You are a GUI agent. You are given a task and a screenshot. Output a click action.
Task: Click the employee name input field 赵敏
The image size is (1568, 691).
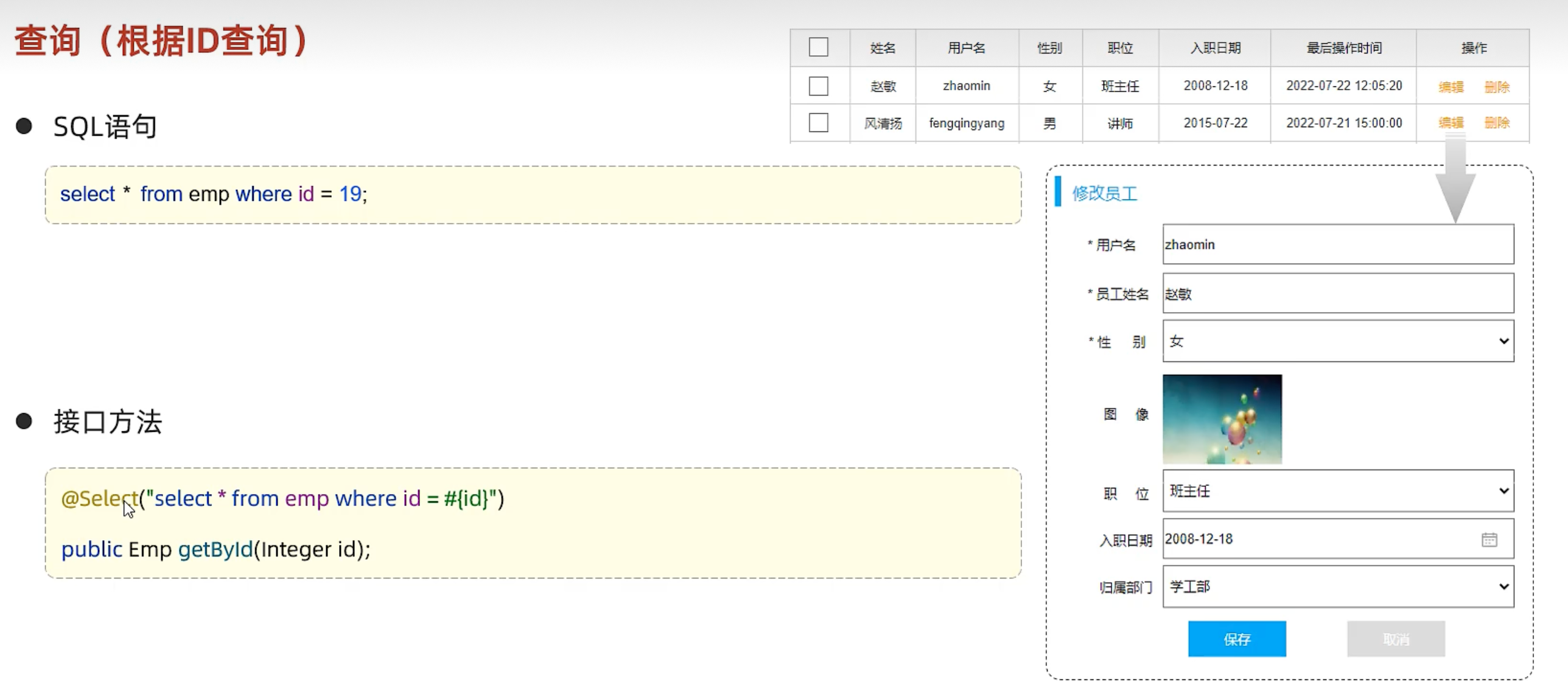(1337, 294)
